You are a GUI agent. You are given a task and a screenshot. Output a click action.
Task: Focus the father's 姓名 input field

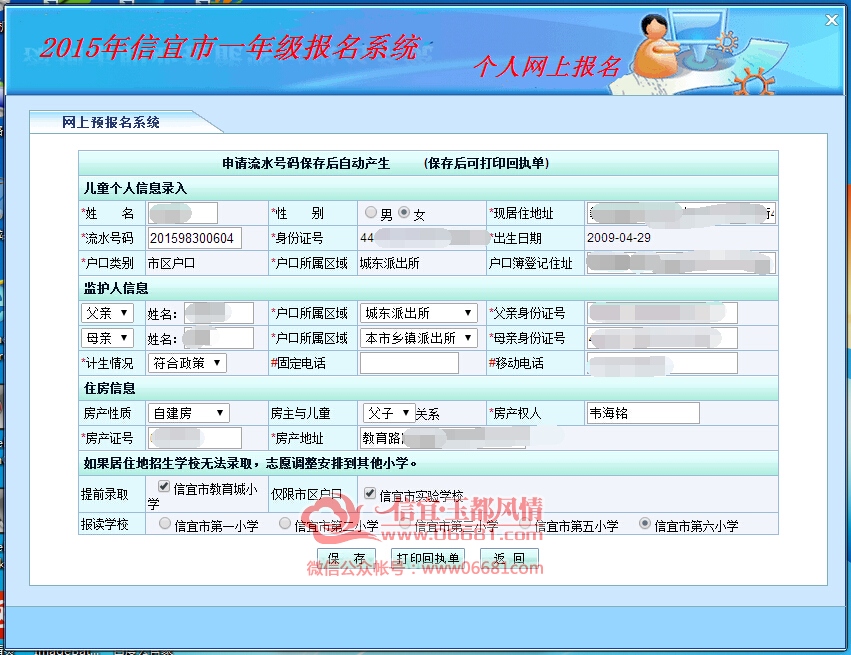coord(219,313)
